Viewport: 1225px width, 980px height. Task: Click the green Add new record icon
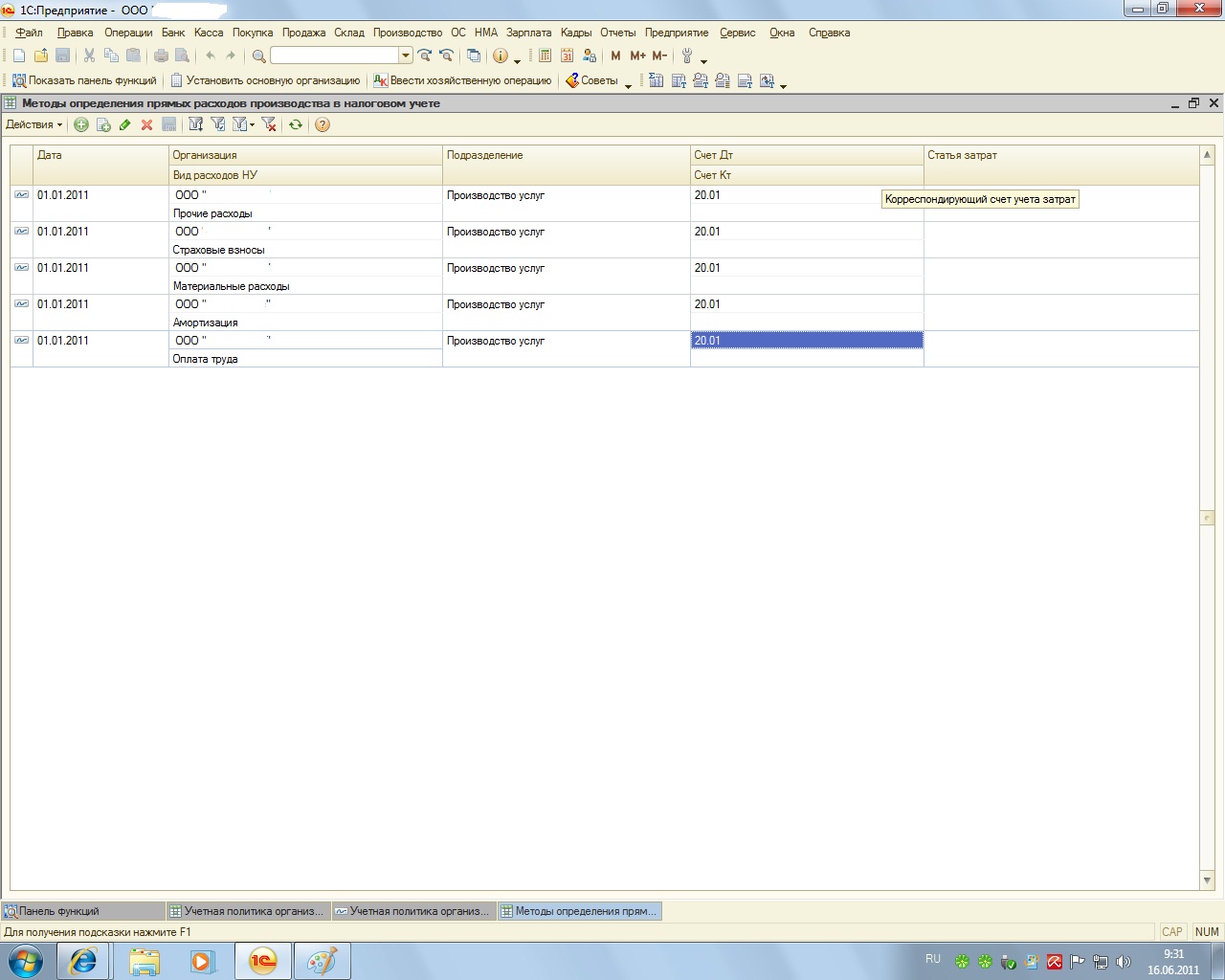pyautogui.click(x=81, y=124)
